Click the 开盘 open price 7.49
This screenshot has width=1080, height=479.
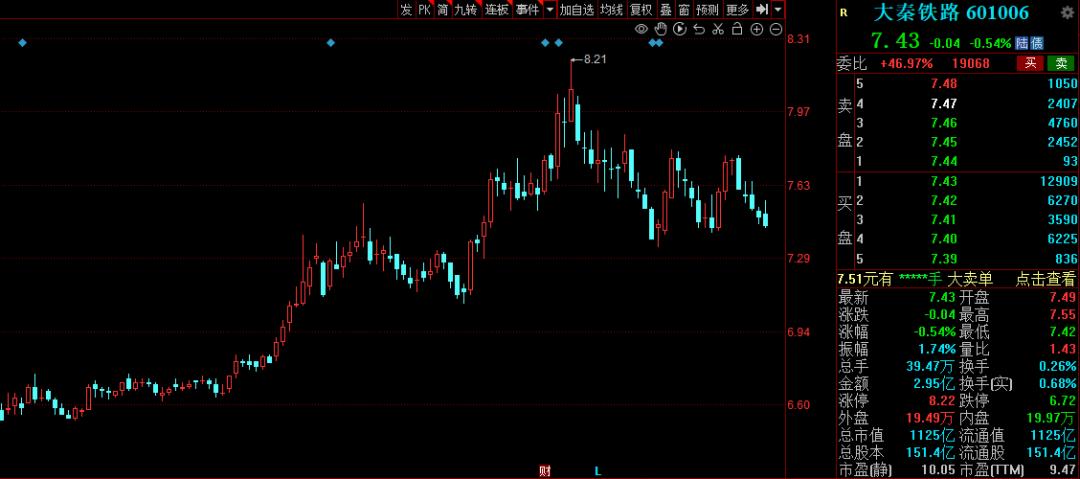pos(1061,298)
